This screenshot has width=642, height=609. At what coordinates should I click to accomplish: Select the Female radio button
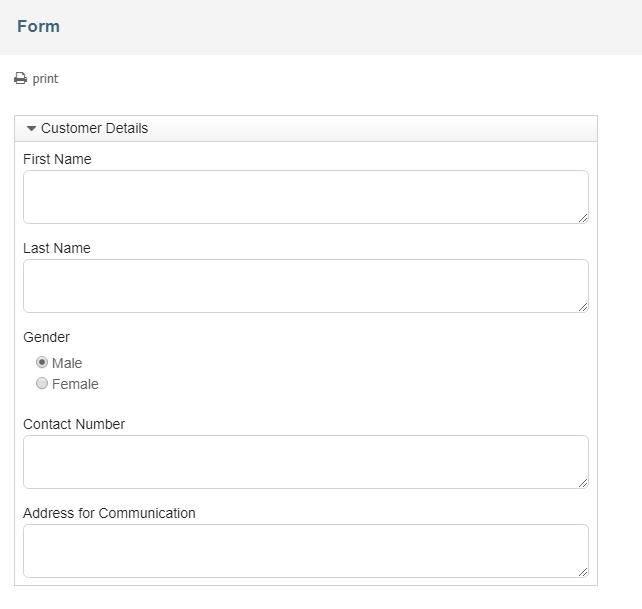tap(42, 383)
